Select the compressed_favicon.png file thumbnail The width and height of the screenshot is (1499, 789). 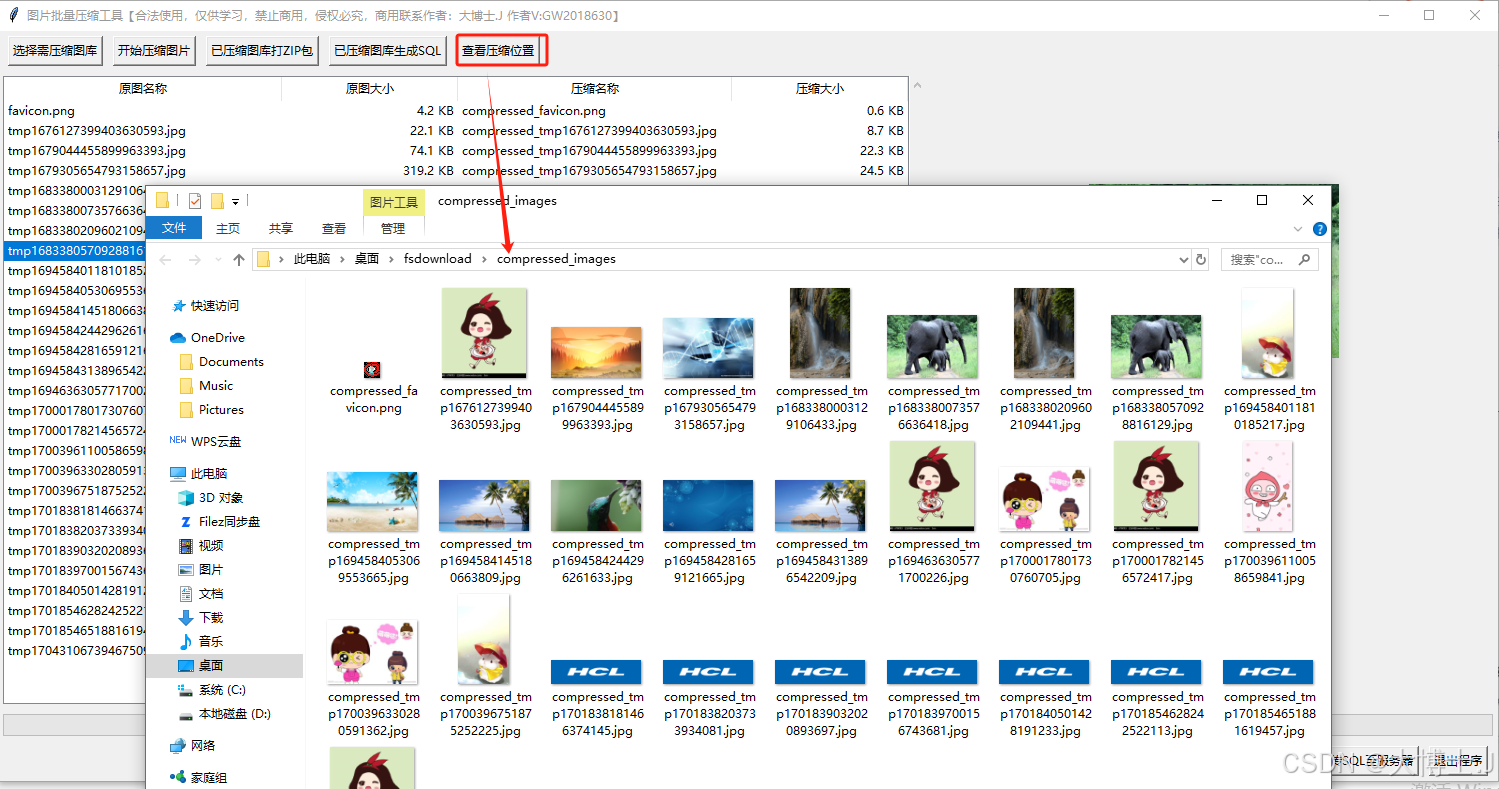(371, 369)
